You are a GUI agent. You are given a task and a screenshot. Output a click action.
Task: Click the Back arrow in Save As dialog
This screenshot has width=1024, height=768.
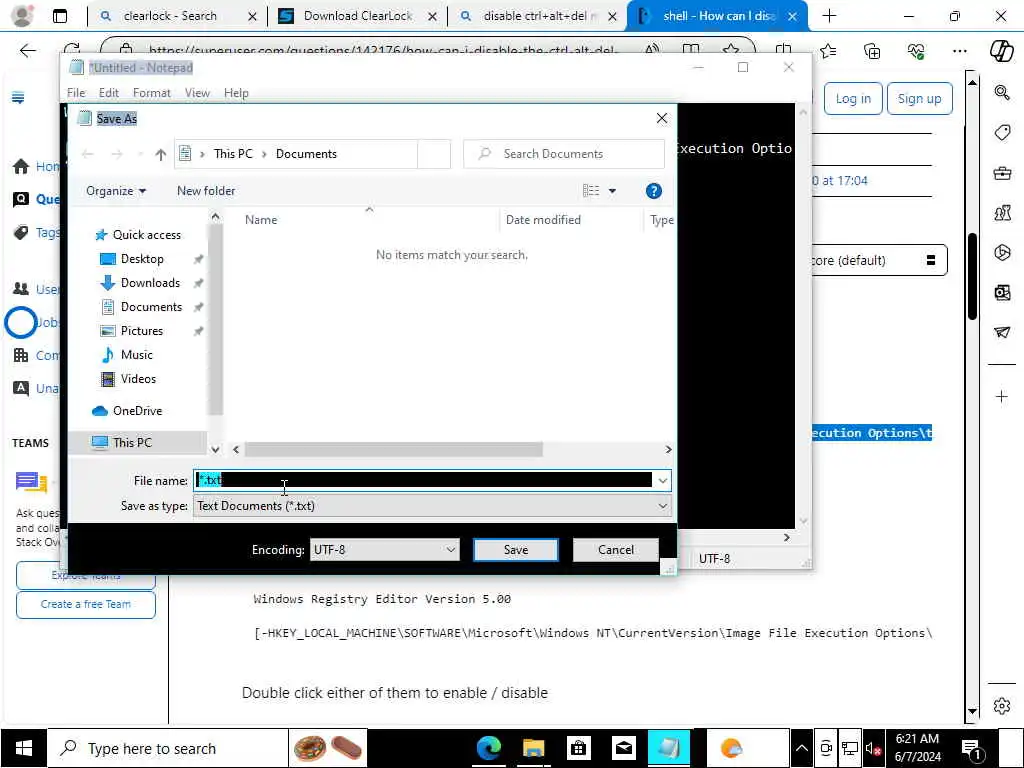(x=88, y=154)
